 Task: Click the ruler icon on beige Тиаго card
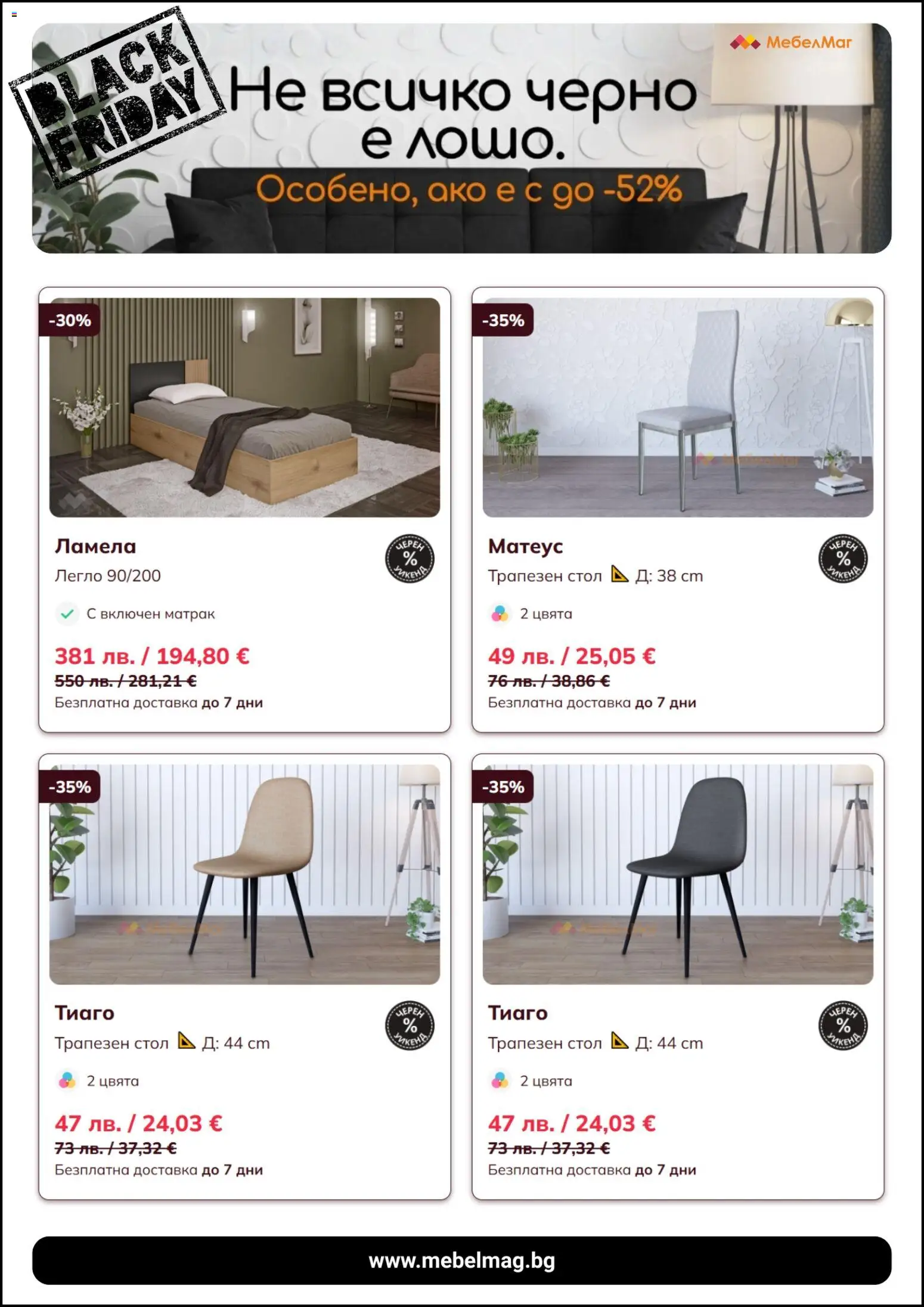coord(187,1041)
